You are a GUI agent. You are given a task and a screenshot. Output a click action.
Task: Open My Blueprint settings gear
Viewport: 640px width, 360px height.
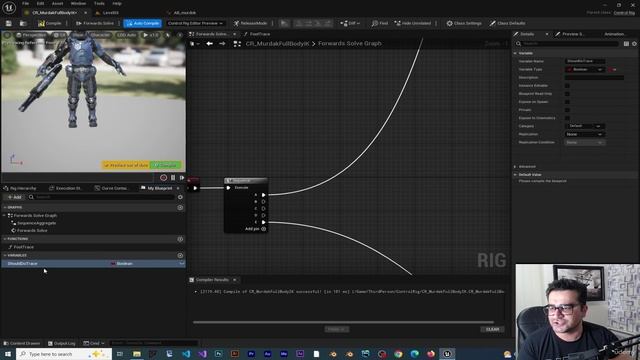point(180,197)
